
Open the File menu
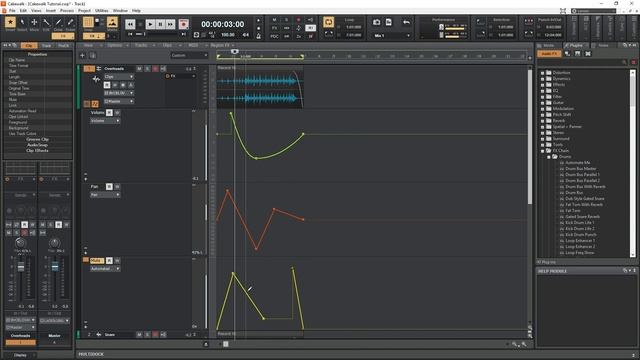pyautogui.click(x=12, y=11)
